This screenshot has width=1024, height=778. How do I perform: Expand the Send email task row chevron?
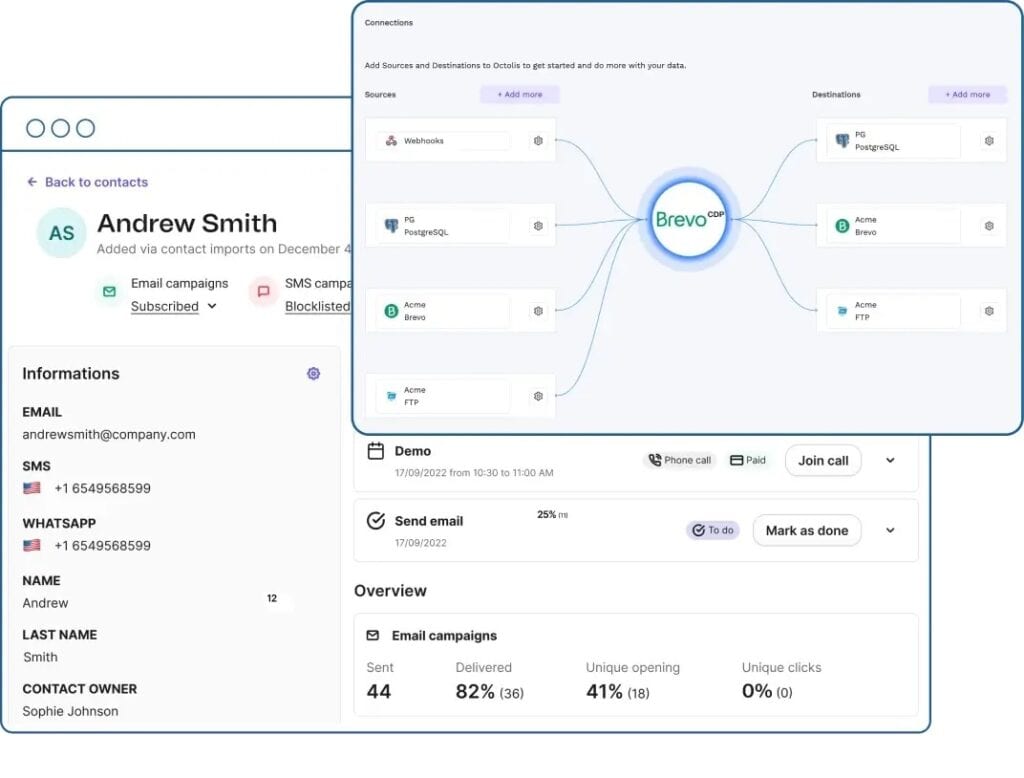pos(890,530)
